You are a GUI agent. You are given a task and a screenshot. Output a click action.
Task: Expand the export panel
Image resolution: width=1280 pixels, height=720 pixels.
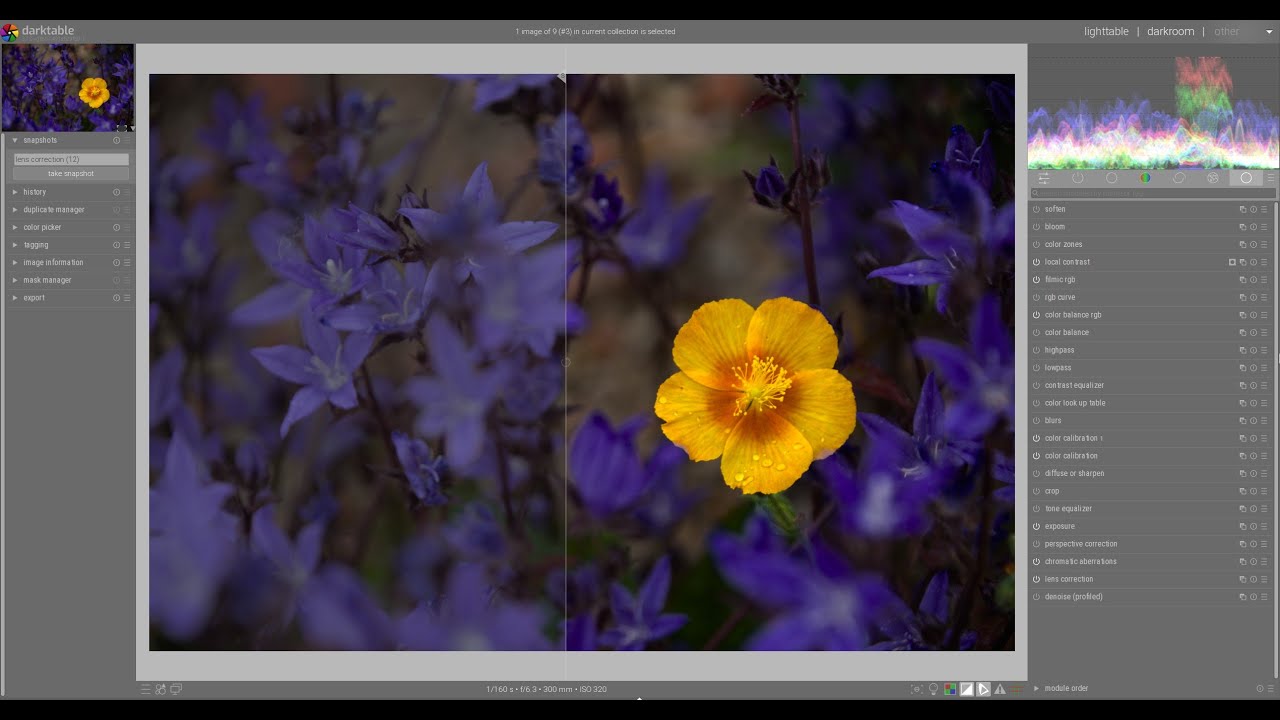[34, 298]
